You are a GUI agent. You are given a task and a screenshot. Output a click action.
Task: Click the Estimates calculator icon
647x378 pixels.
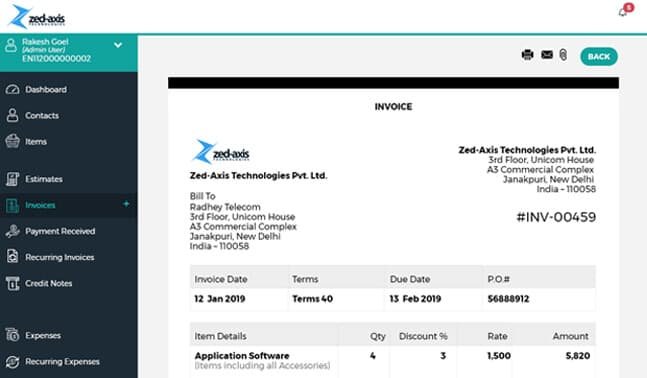12,179
